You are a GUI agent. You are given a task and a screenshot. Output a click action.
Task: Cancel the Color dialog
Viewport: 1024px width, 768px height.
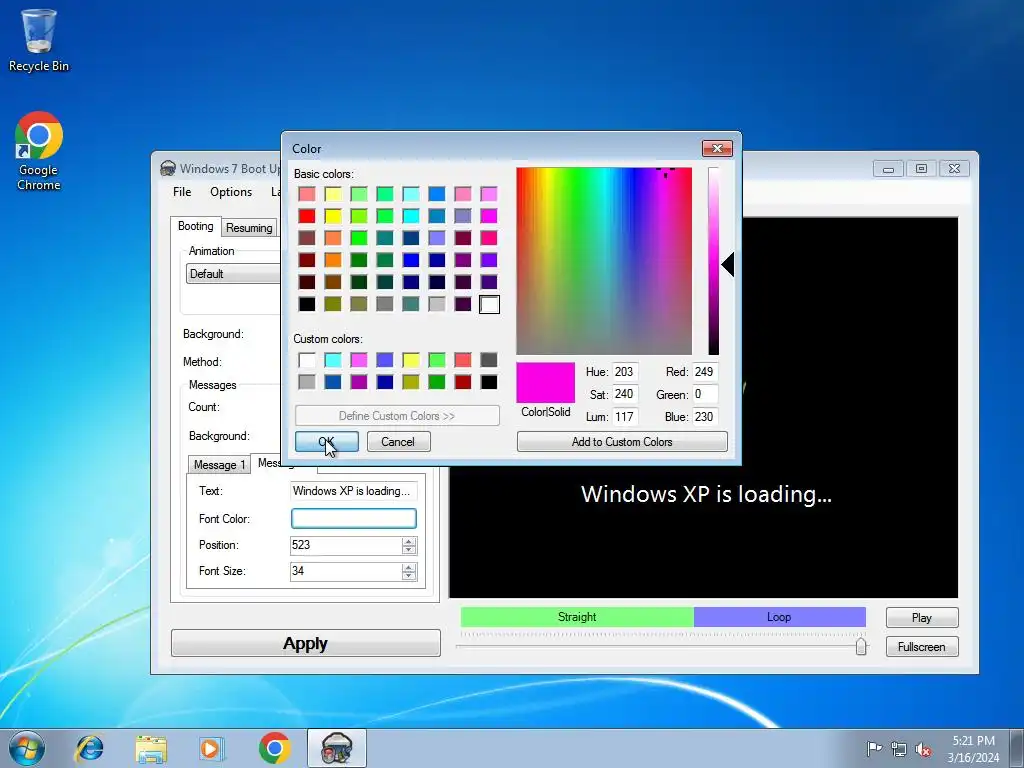coord(398,441)
